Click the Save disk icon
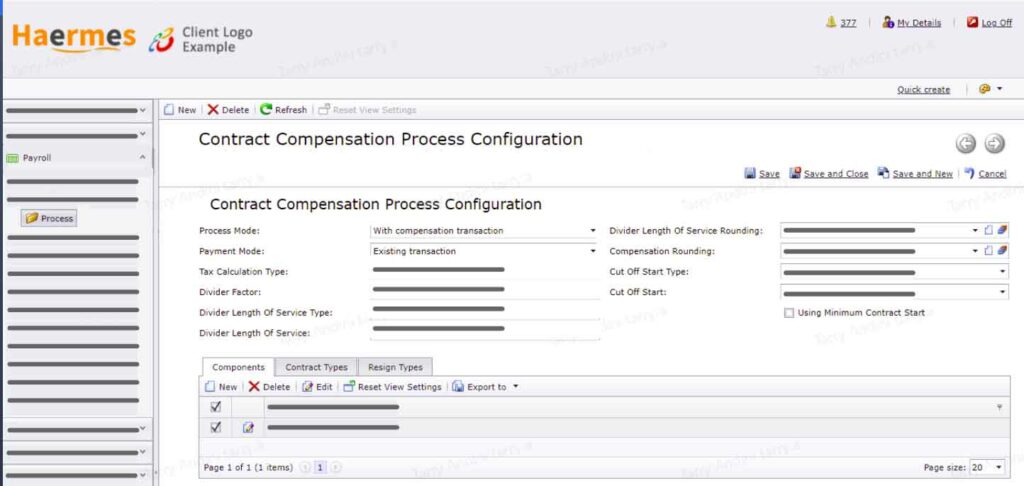This screenshot has height=486, width=1024. tap(750, 173)
